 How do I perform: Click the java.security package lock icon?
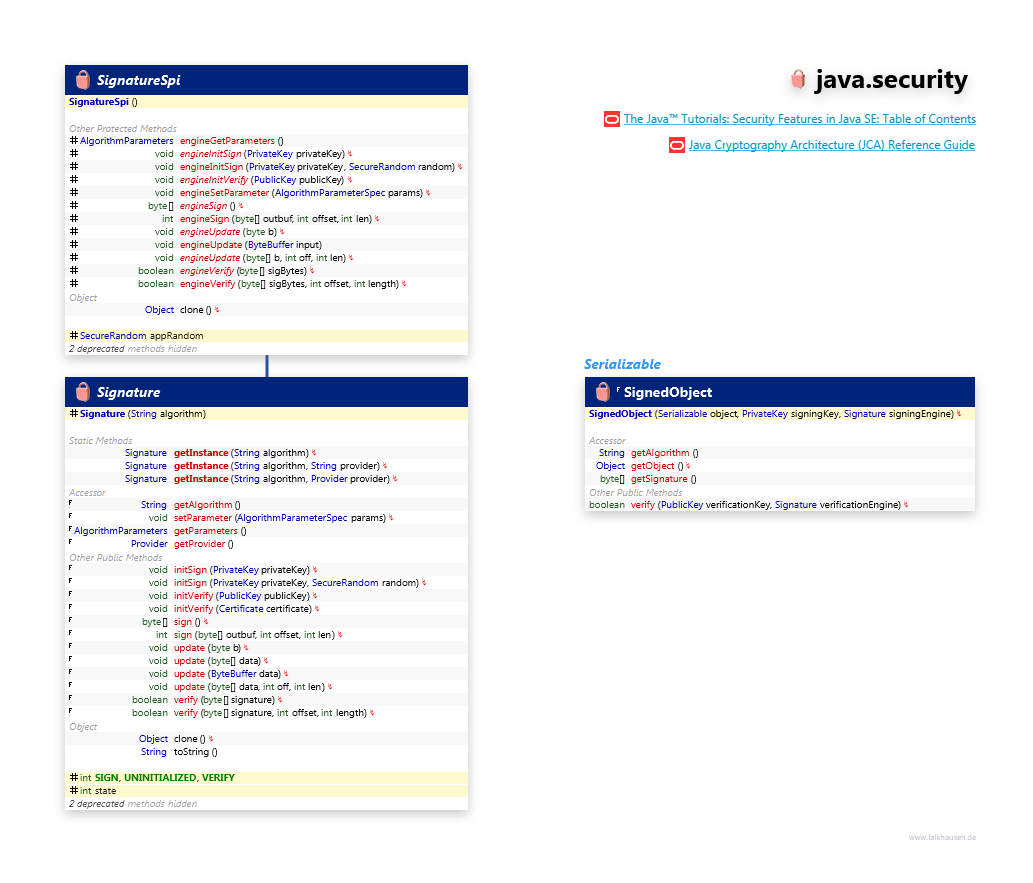pos(798,80)
